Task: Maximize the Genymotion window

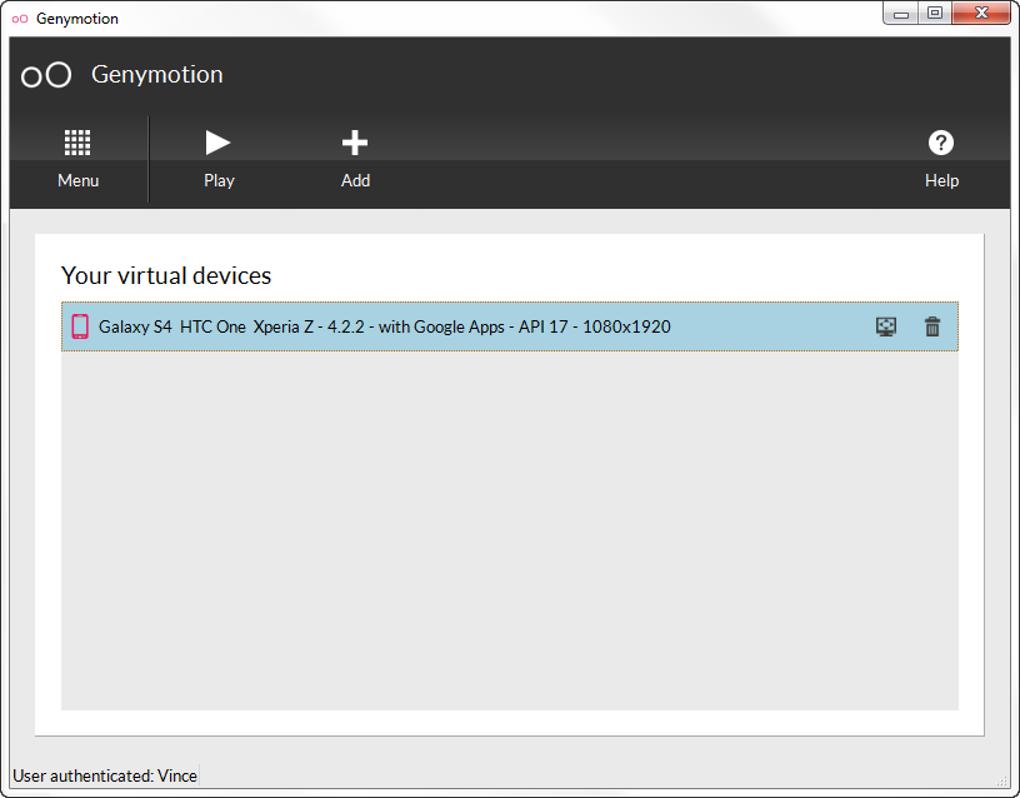Action: tap(935, 14)
